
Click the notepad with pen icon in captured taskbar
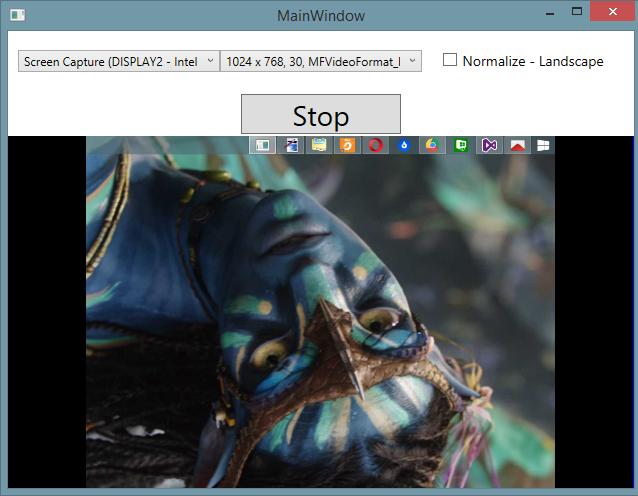point(291,145)
